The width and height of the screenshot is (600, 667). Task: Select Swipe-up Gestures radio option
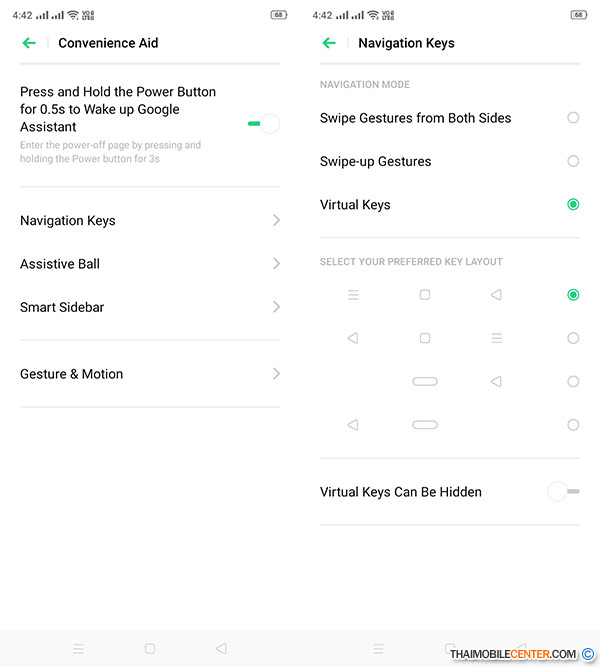click(x=573, y=161)
